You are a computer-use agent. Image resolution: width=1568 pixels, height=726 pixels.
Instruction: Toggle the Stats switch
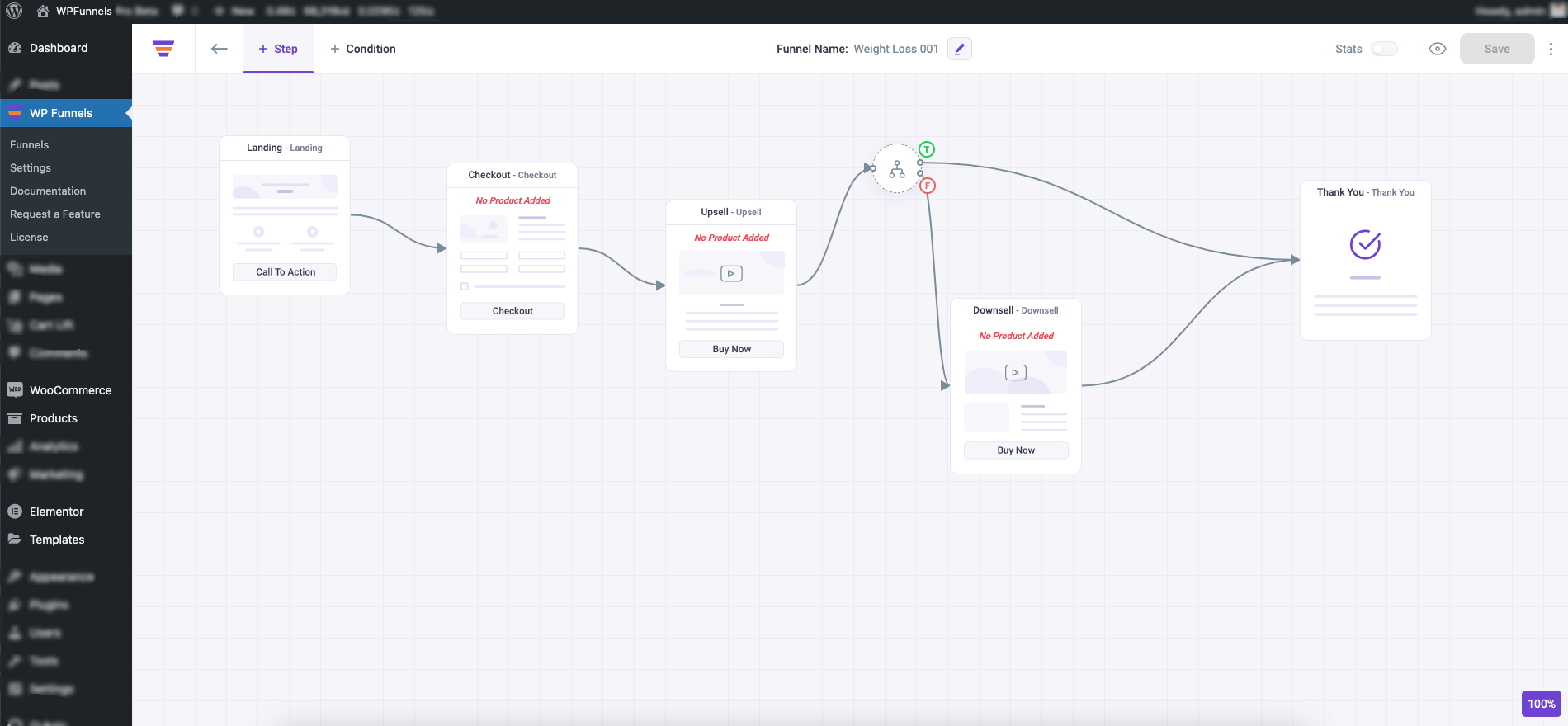point(1384,49)
